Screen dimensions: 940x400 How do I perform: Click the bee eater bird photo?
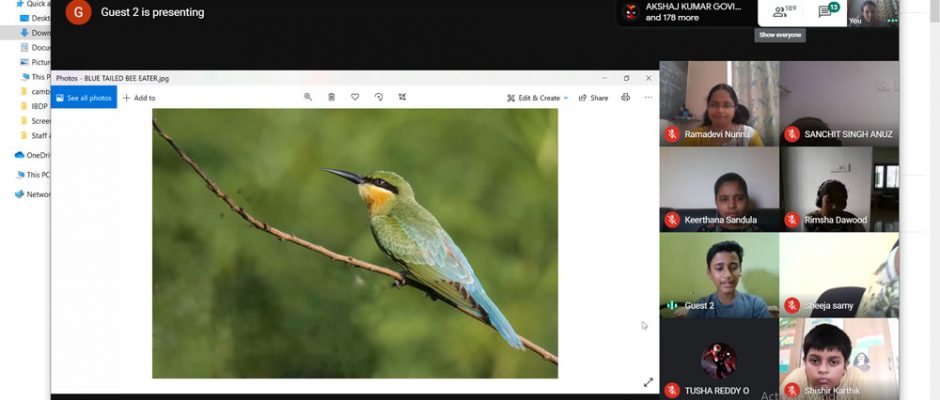click(x=355, y=243)
